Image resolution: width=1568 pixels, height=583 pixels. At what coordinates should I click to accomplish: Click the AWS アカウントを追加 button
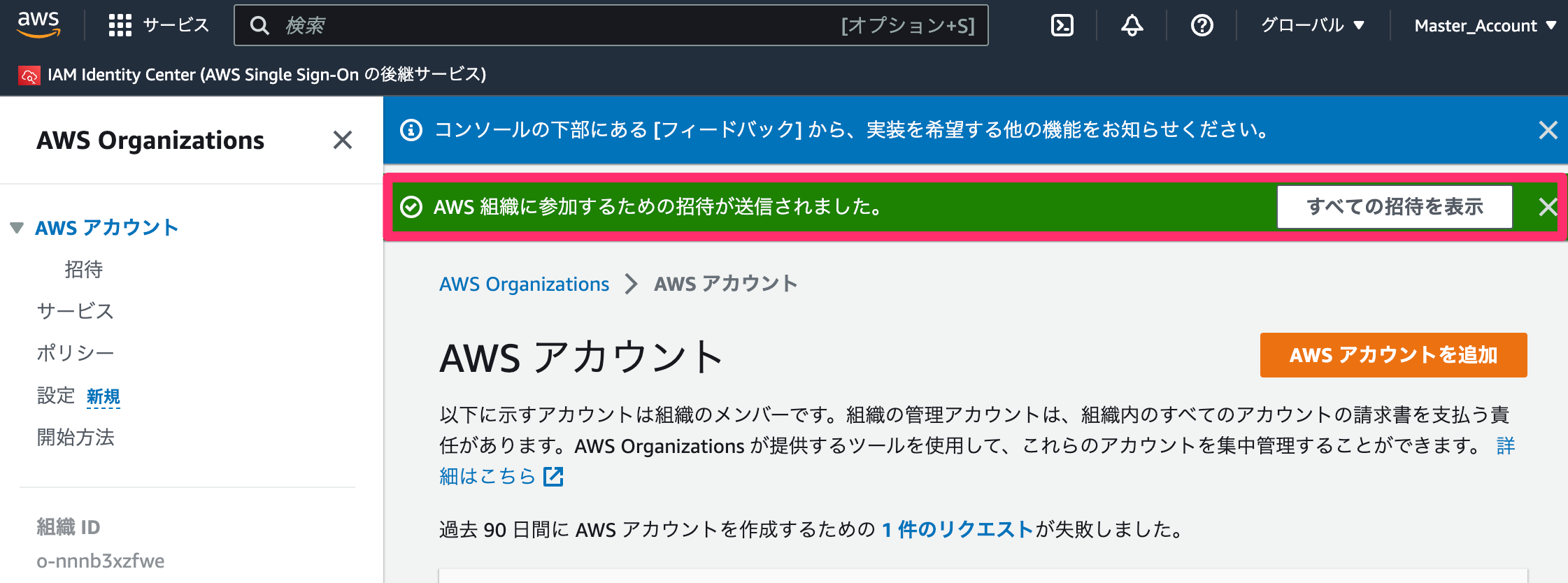click(1393, 355)
